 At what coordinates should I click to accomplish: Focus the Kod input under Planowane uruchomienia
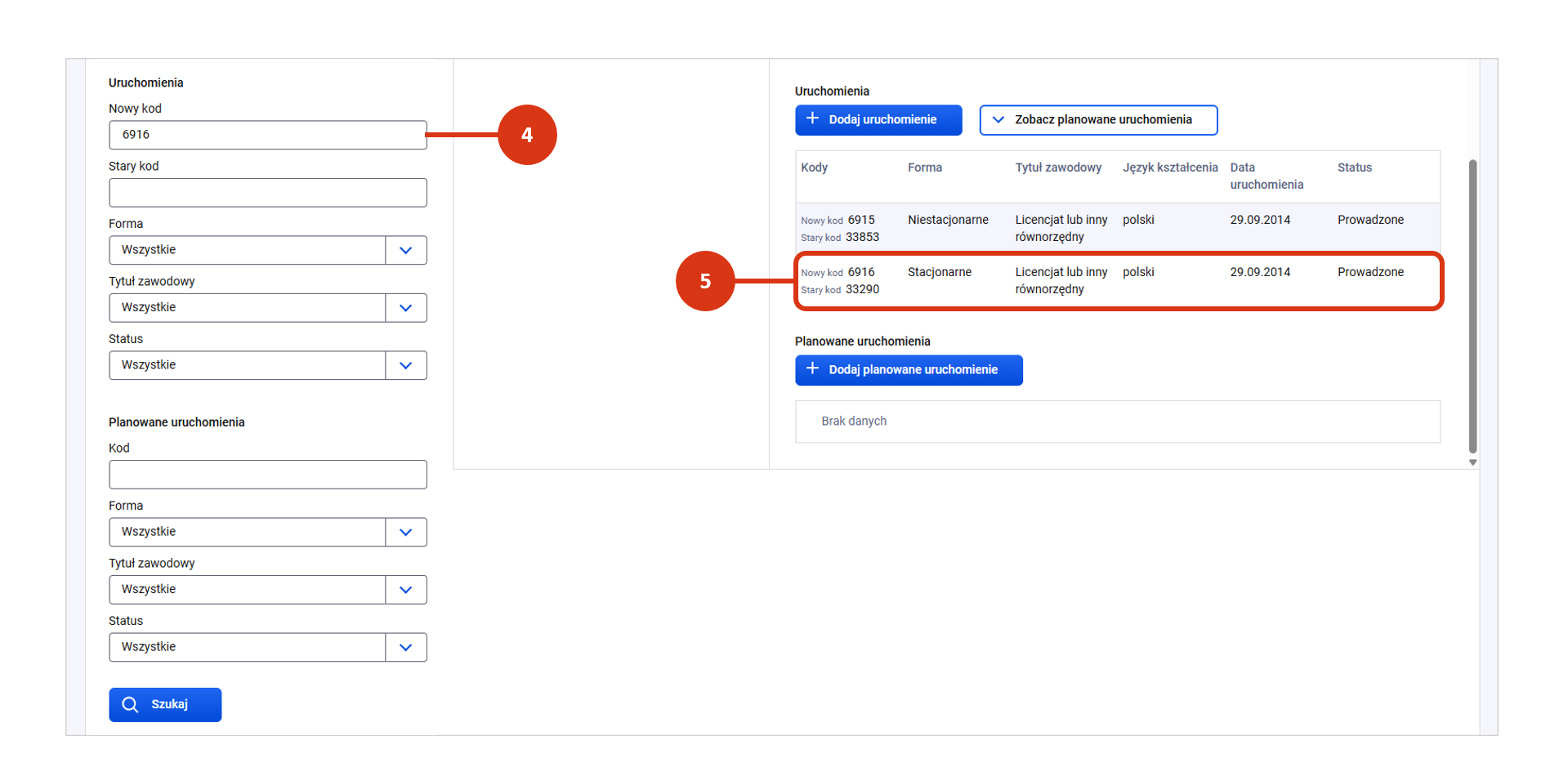(x=267, y=475)
